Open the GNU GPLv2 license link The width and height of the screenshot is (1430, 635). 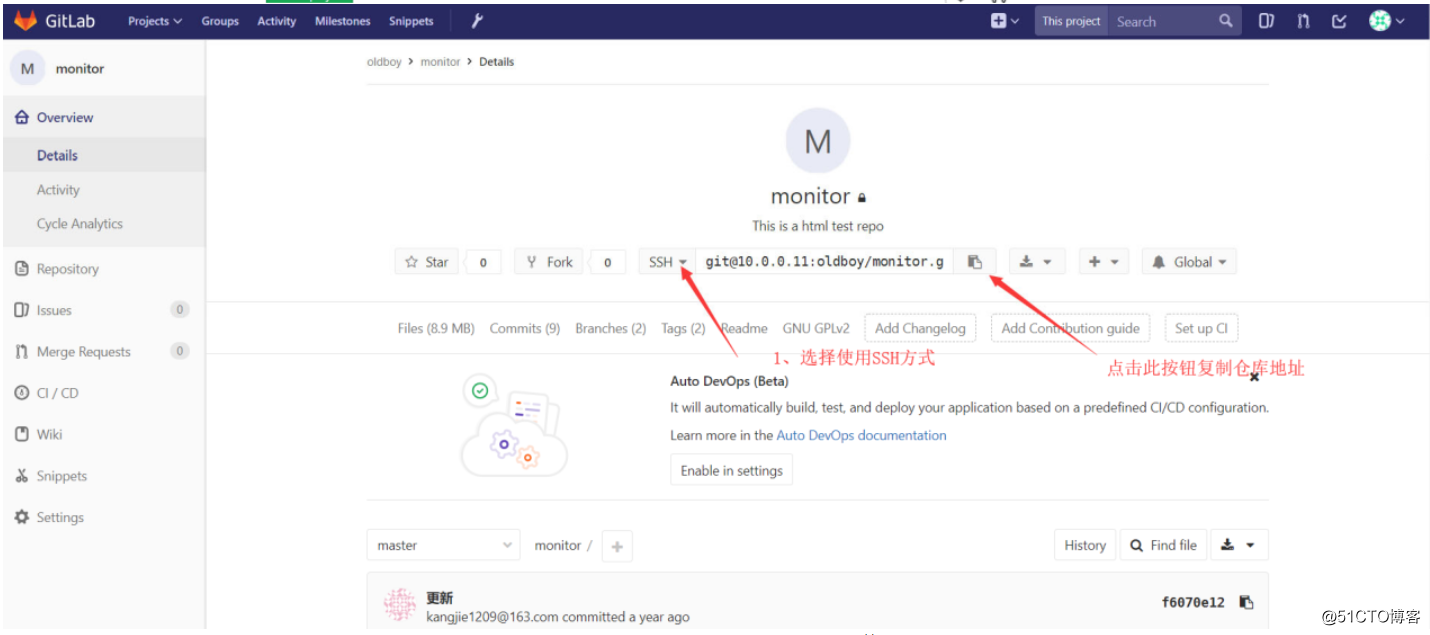[x=816, y=328]
